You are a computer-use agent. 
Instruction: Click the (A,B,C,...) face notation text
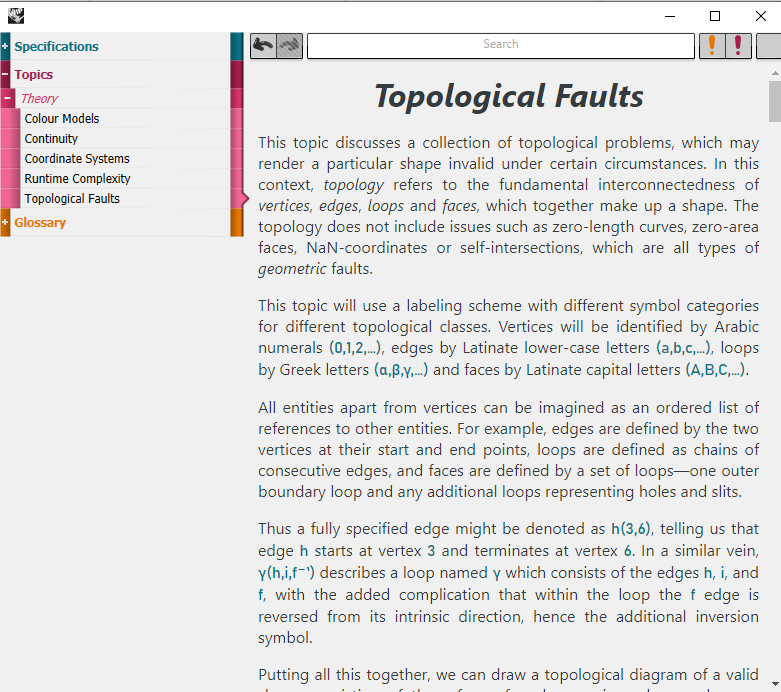point(716,370)
